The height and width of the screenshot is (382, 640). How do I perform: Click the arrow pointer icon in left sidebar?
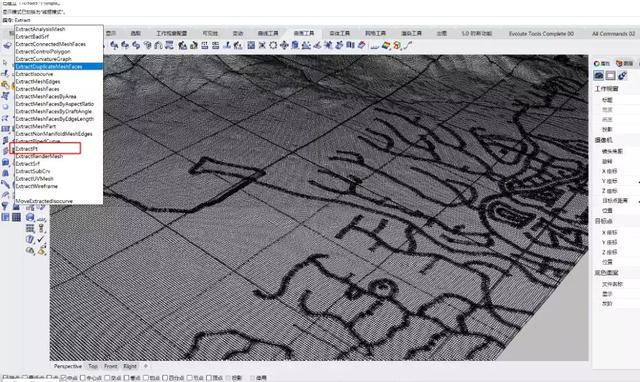click(5, 62)
